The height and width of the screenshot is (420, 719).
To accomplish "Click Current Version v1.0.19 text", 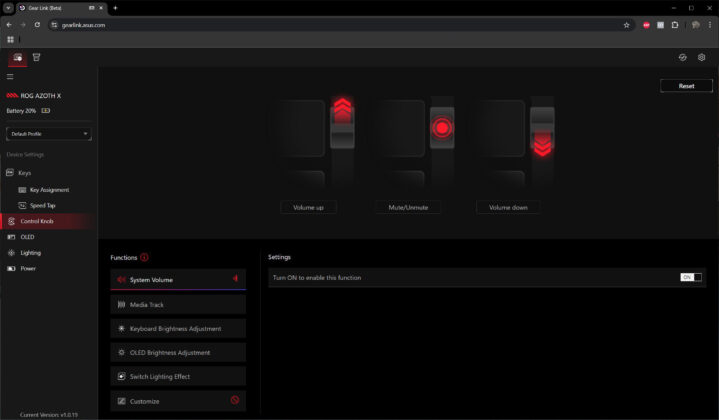I will (49, 414).
